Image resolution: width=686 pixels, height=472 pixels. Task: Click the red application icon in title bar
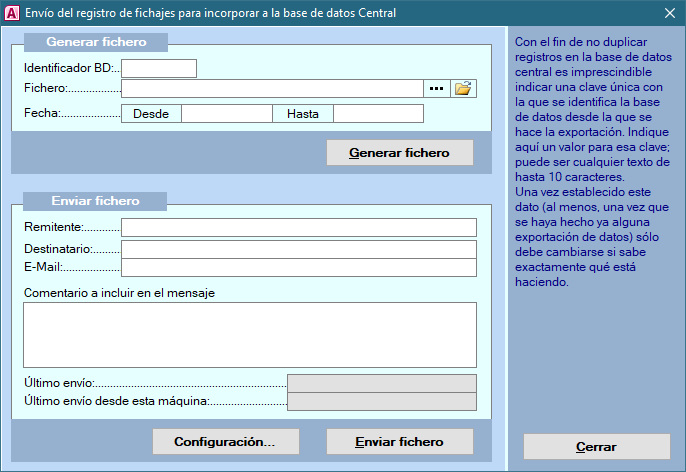(x=12, y=13)
